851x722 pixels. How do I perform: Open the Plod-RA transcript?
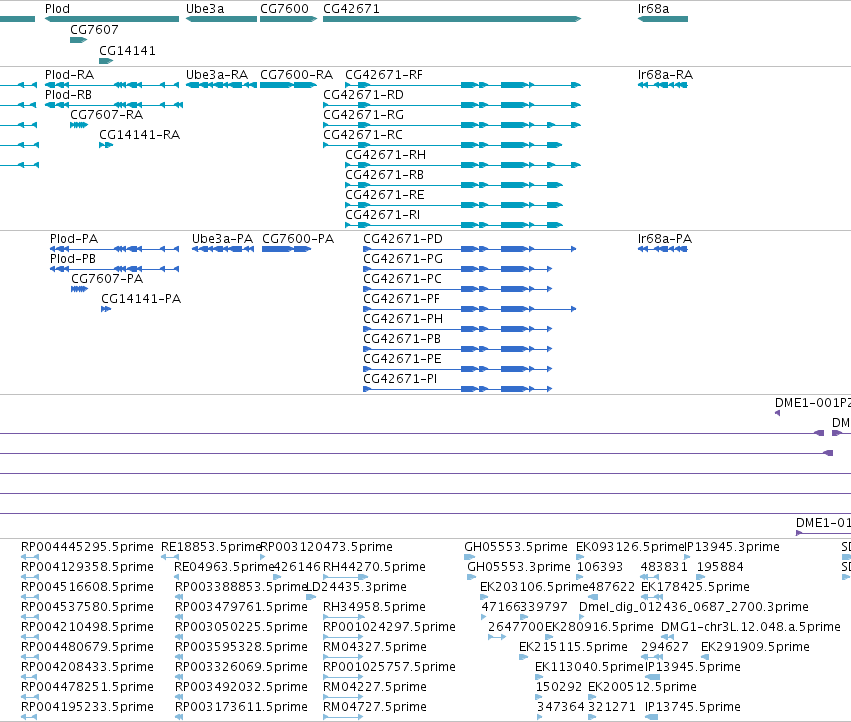(69, 75)
